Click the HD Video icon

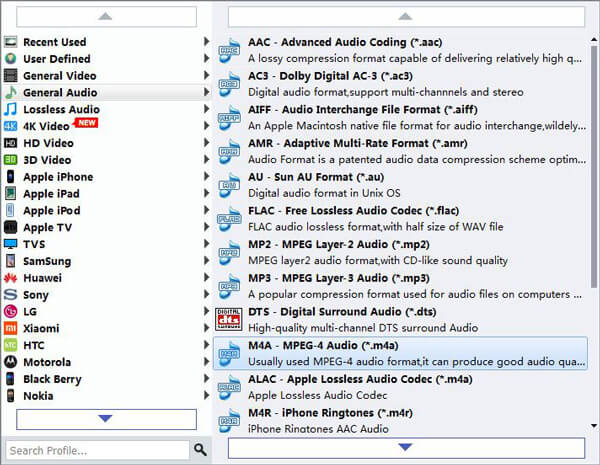coord(11,143)
